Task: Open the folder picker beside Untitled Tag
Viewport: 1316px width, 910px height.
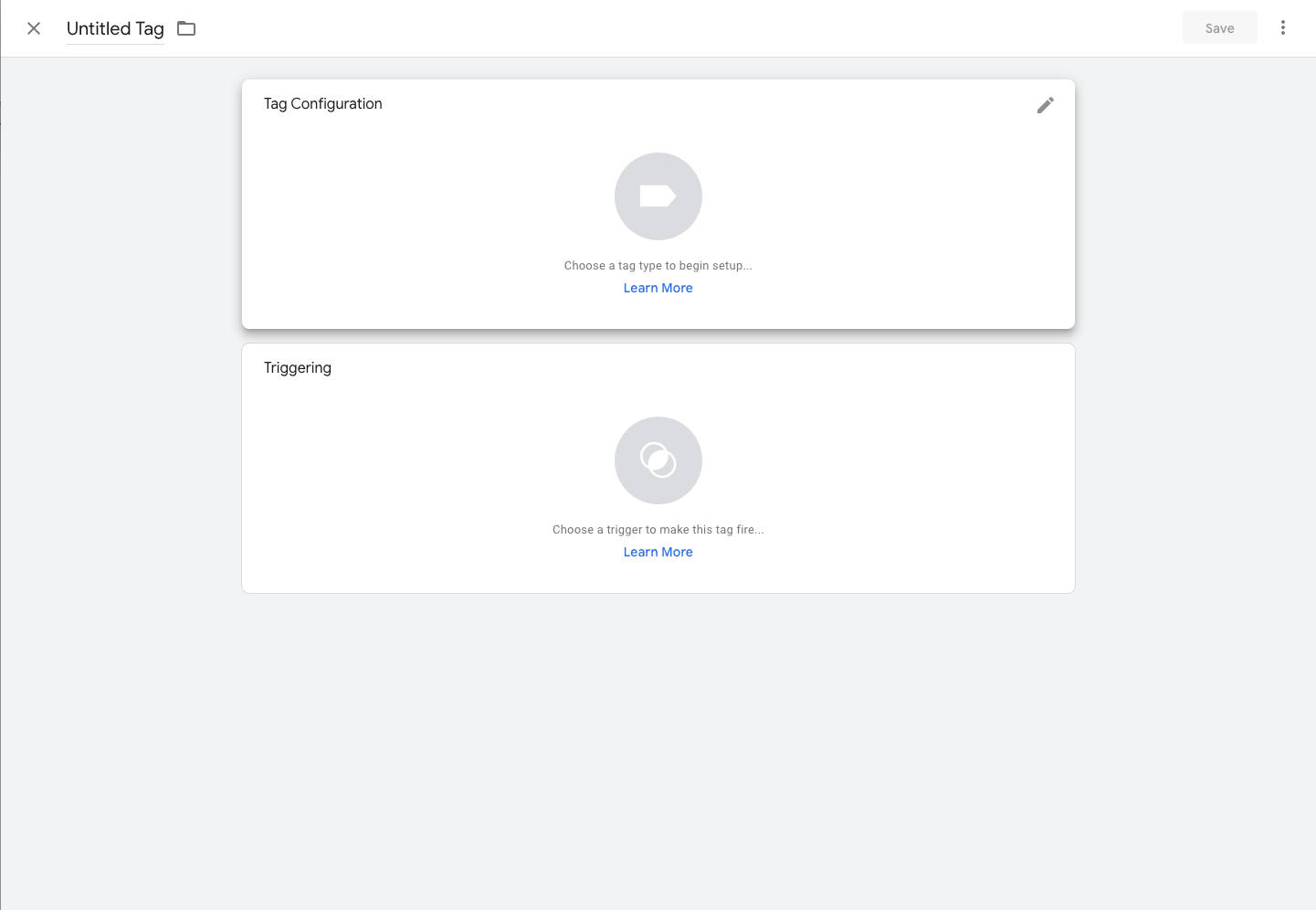Action: click(186, 28)
